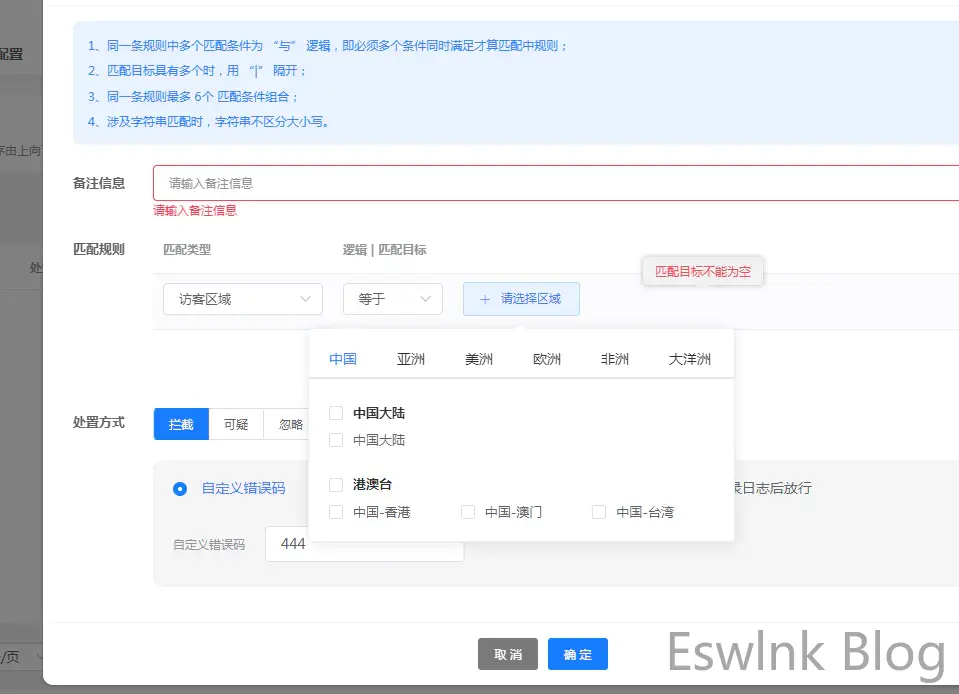Select the 非洲 tab

(615, 360)
